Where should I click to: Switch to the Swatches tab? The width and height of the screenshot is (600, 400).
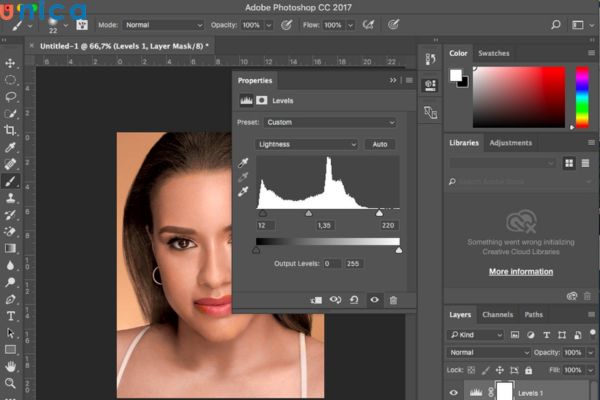(x=493, y=53)
